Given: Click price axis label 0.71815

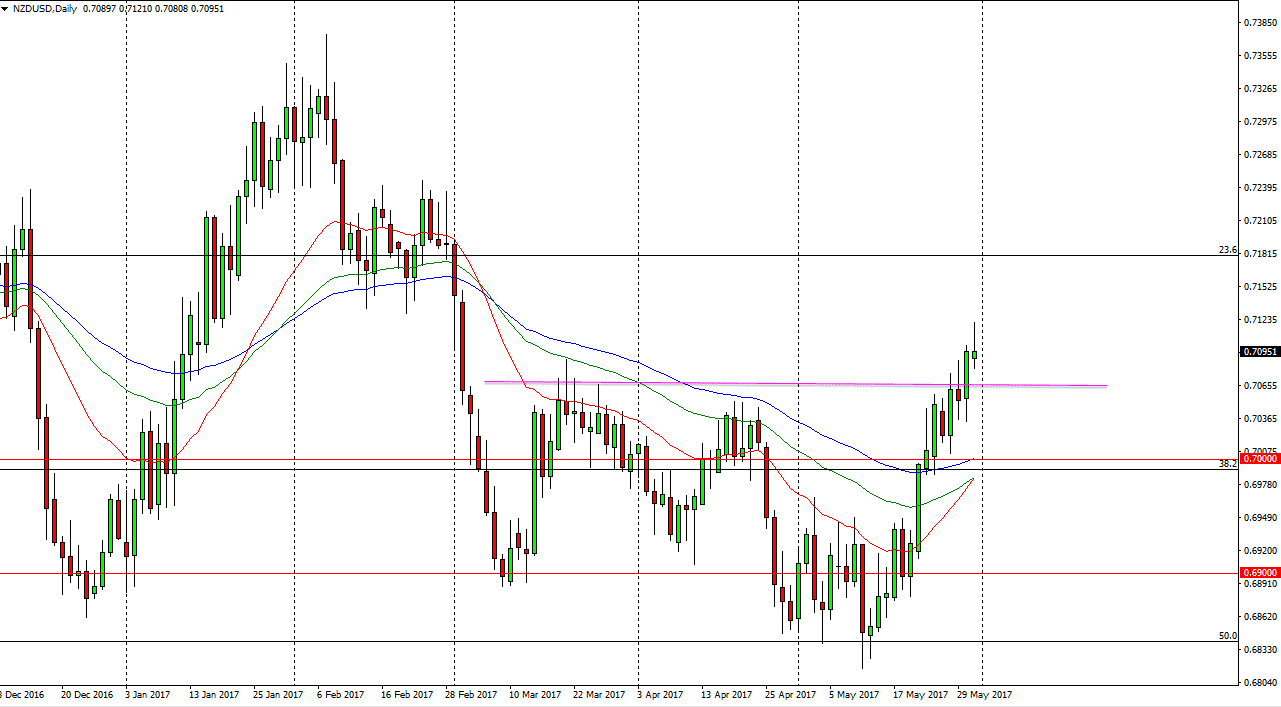Looking at the screenshot, I should (x=1259, y=253).
